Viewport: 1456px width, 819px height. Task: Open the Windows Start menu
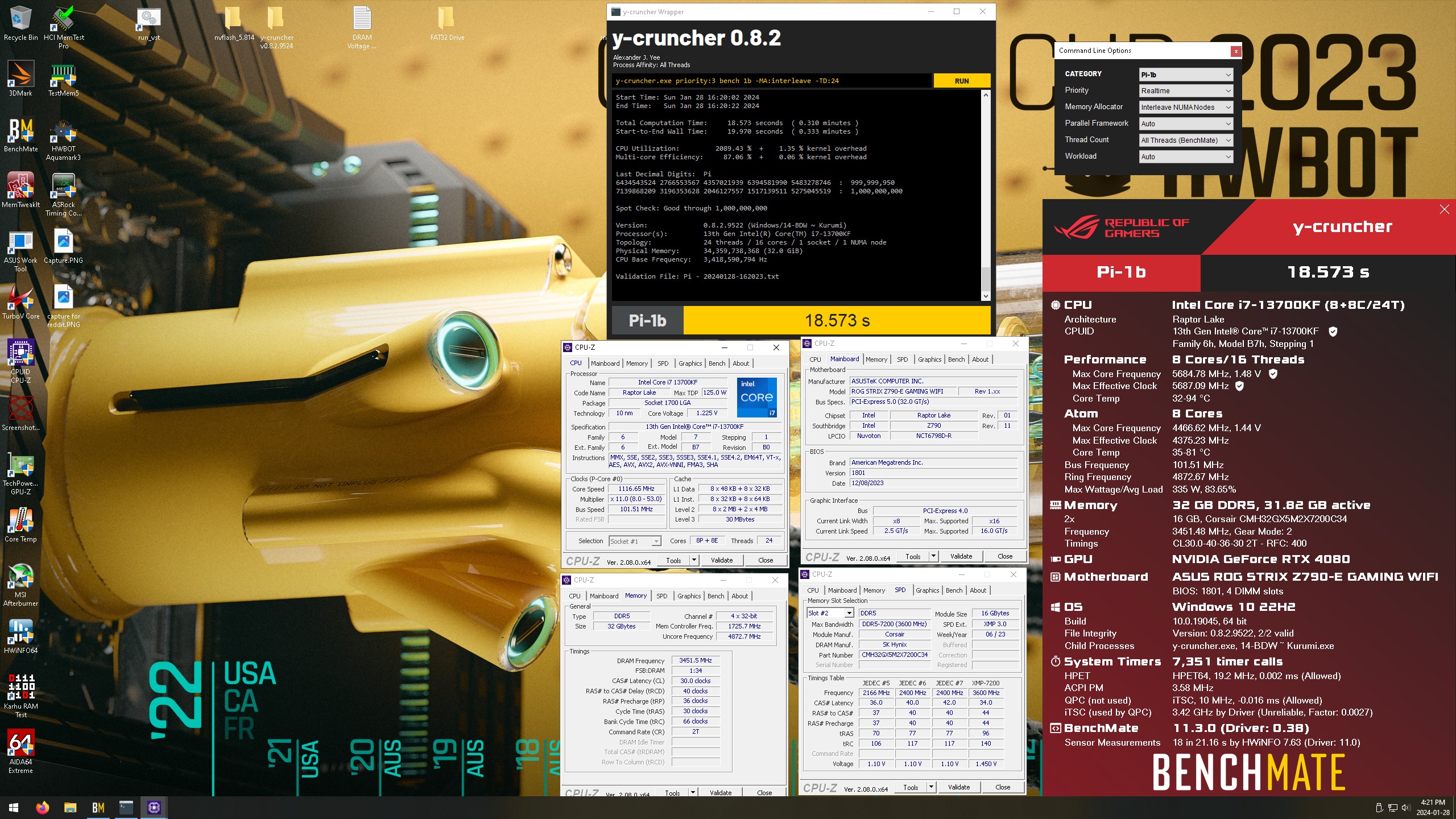(14, 808)
